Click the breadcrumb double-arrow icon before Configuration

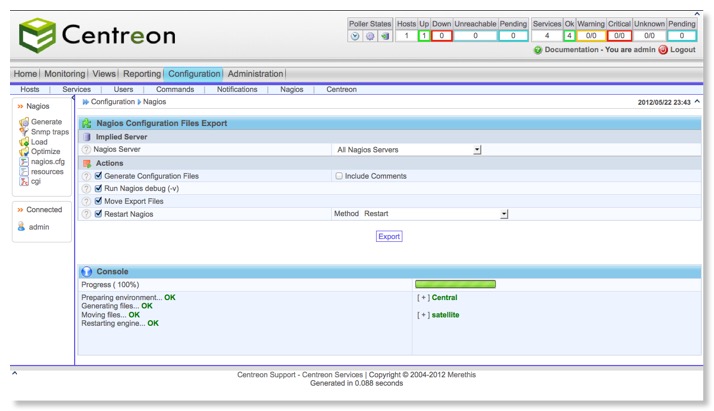click(x=85, y=102)
